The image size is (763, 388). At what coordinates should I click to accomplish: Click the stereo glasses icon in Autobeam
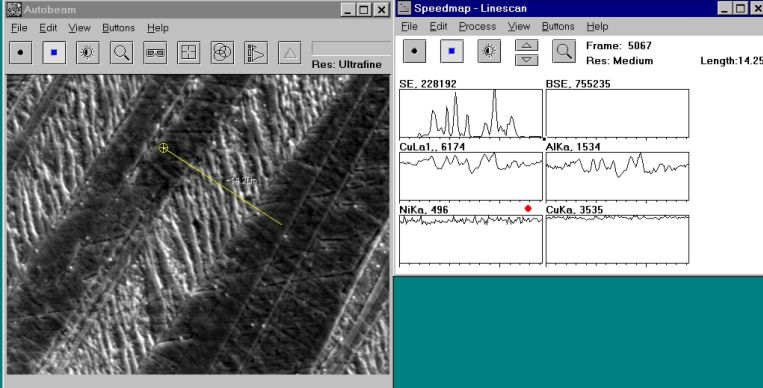point(155,53)
